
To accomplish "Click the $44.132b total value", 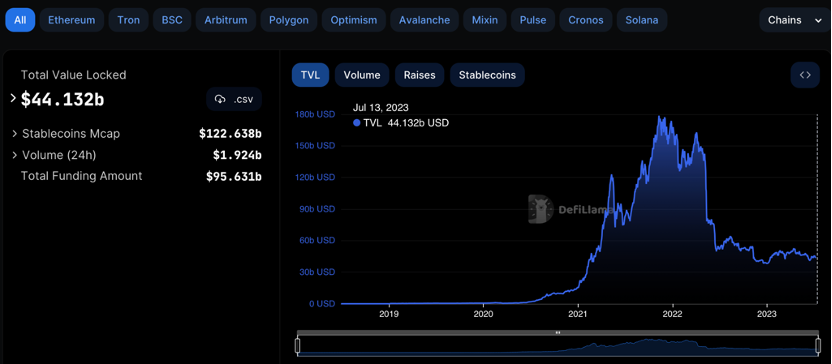I will [x=62, y=99].
